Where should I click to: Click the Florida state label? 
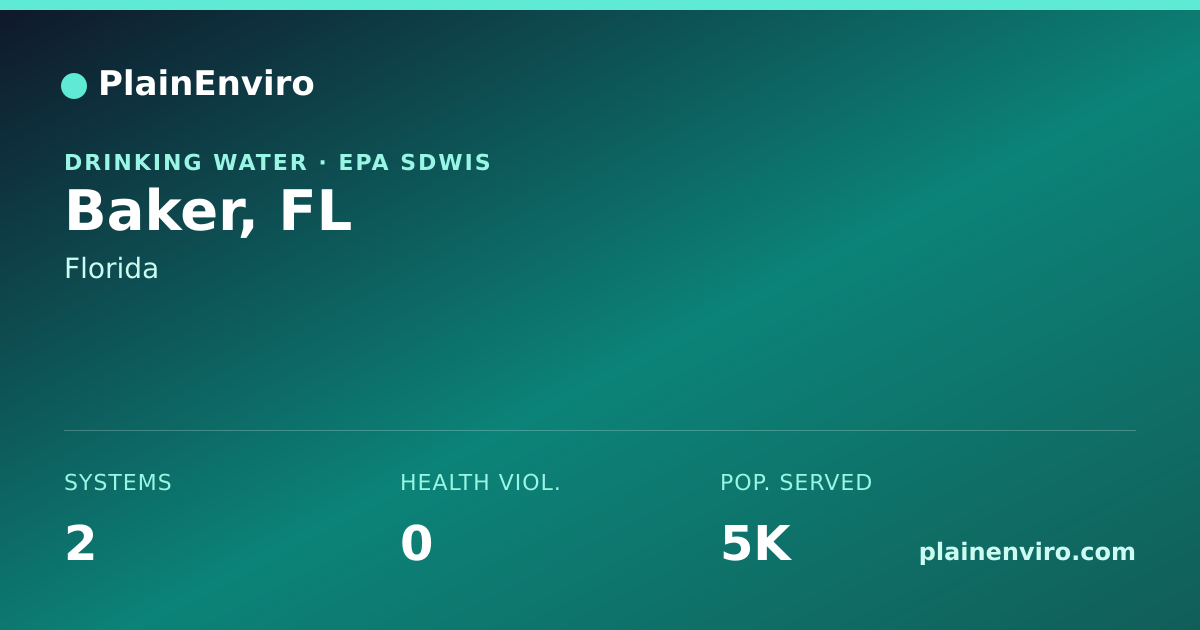pyautogui.click(x=111, y=269)
